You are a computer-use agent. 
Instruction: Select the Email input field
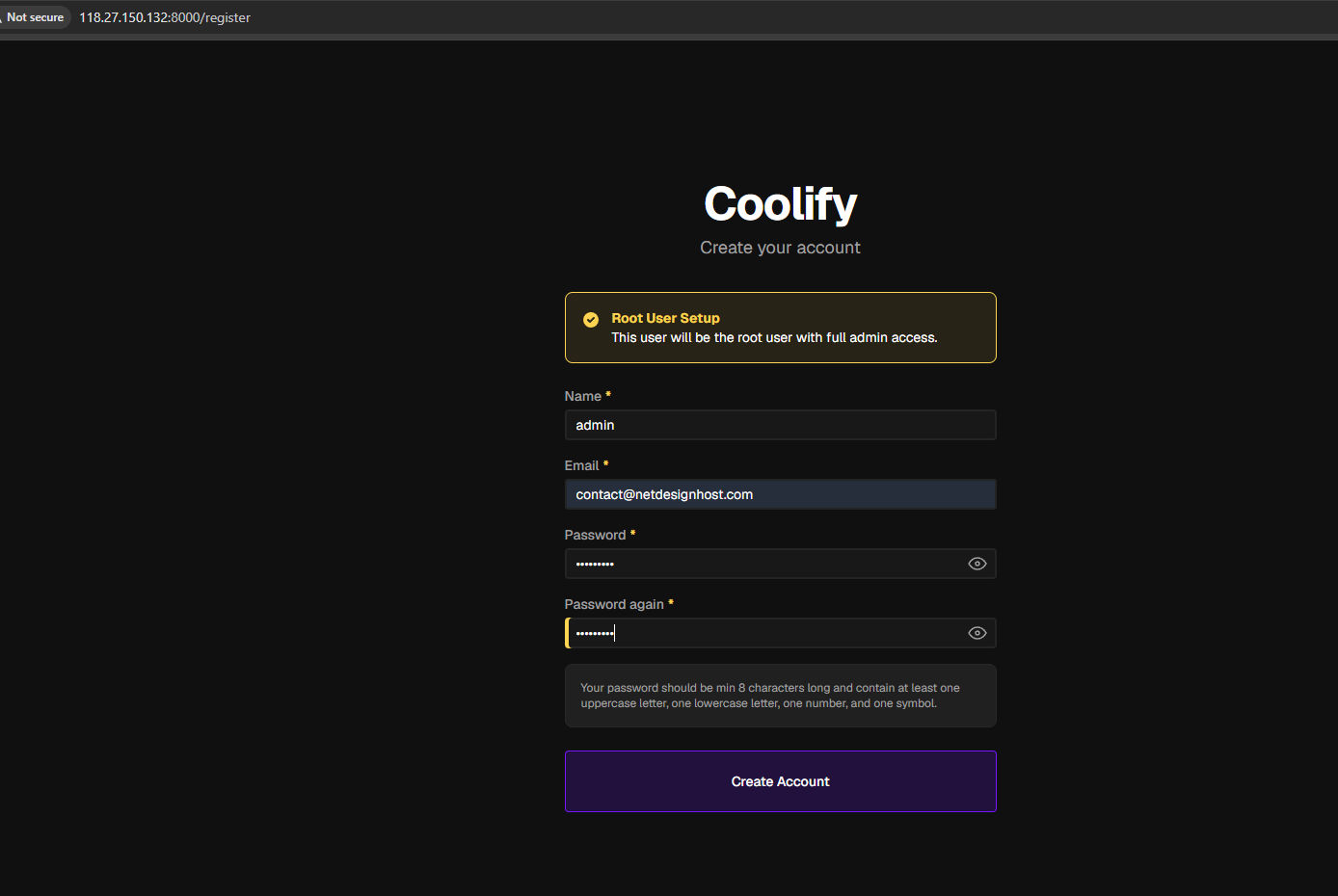tap(781, 494)
